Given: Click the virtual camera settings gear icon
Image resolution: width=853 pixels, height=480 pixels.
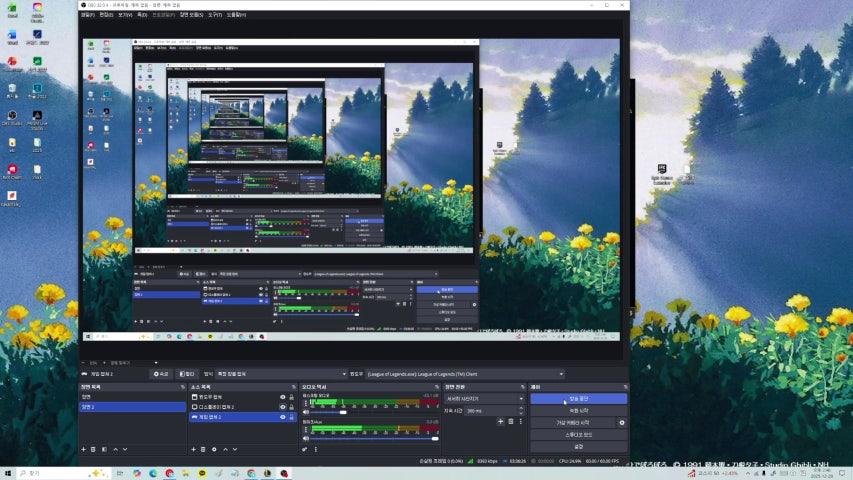Looking at the screenshot, I should pos(622,422).
